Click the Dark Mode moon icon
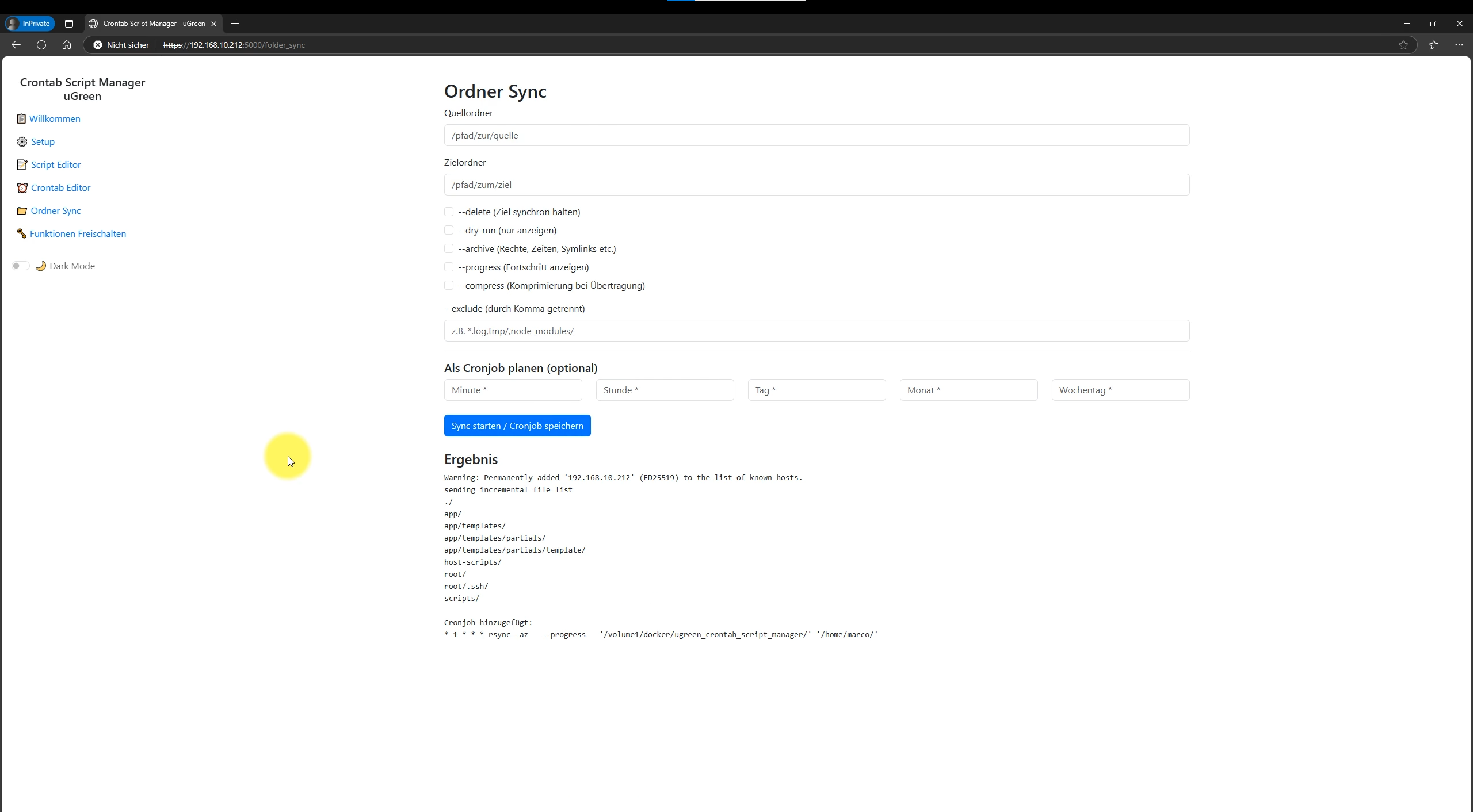Image resolution: width=1473 pixels, height=812 pixels. click(40, 266)
